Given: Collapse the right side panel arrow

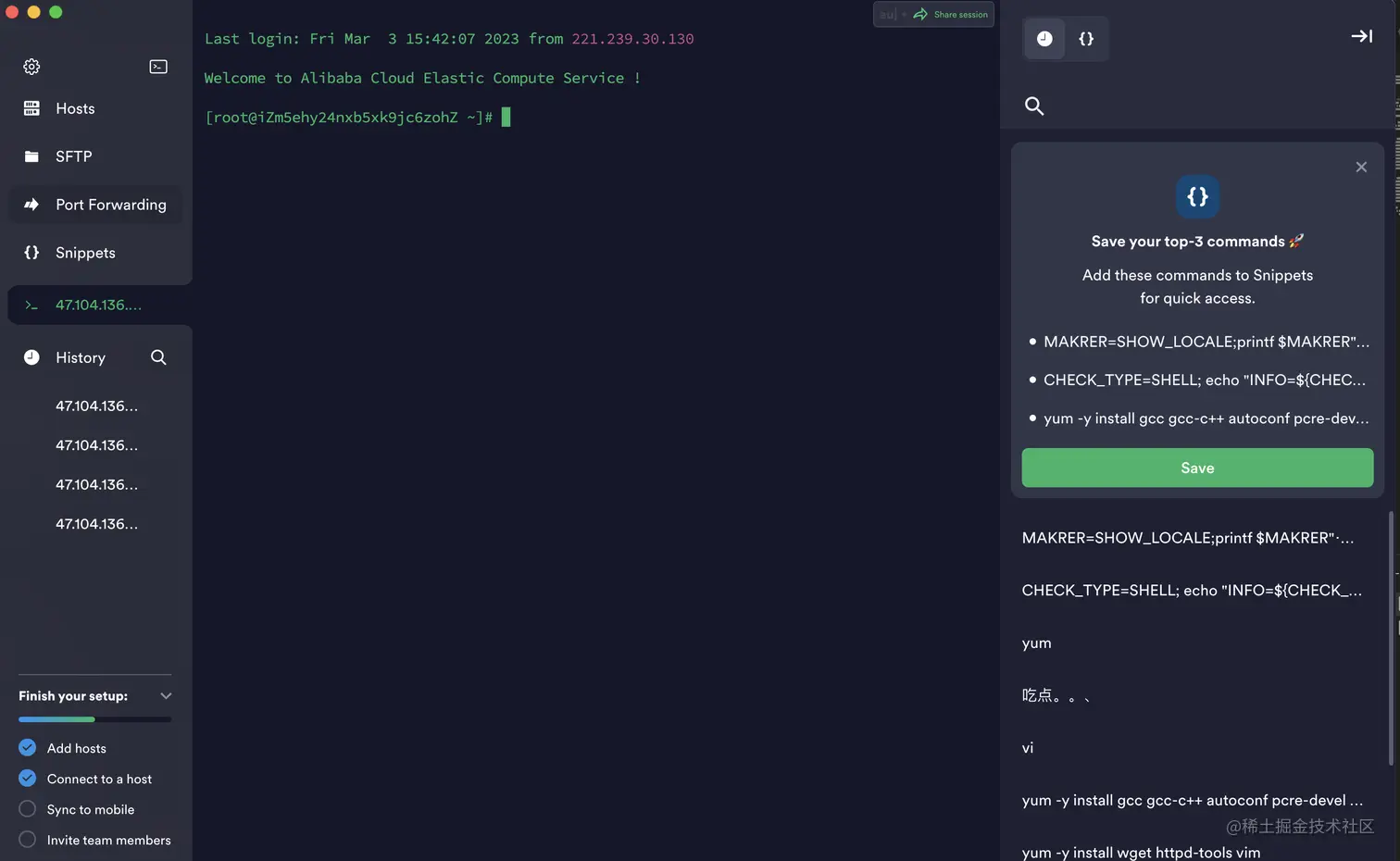Looking at the screenshot, I should tap(1361, 36).
